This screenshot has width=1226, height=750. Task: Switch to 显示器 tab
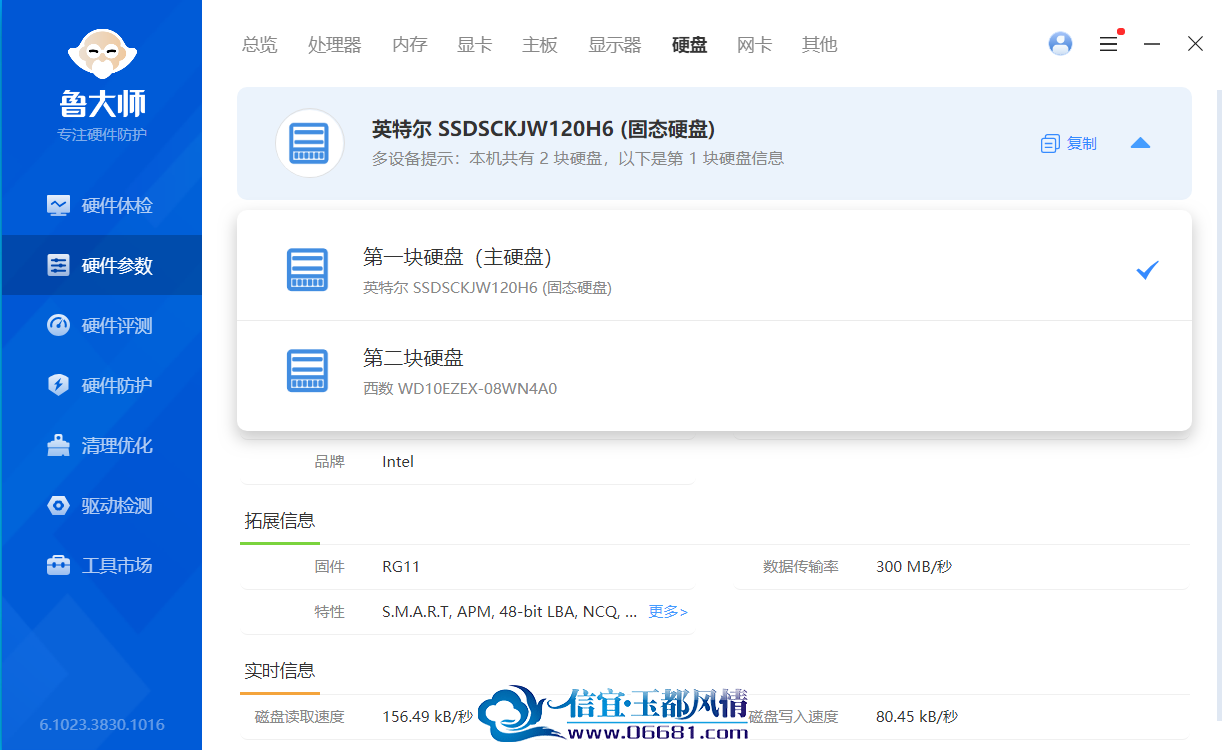coord(615,45)
